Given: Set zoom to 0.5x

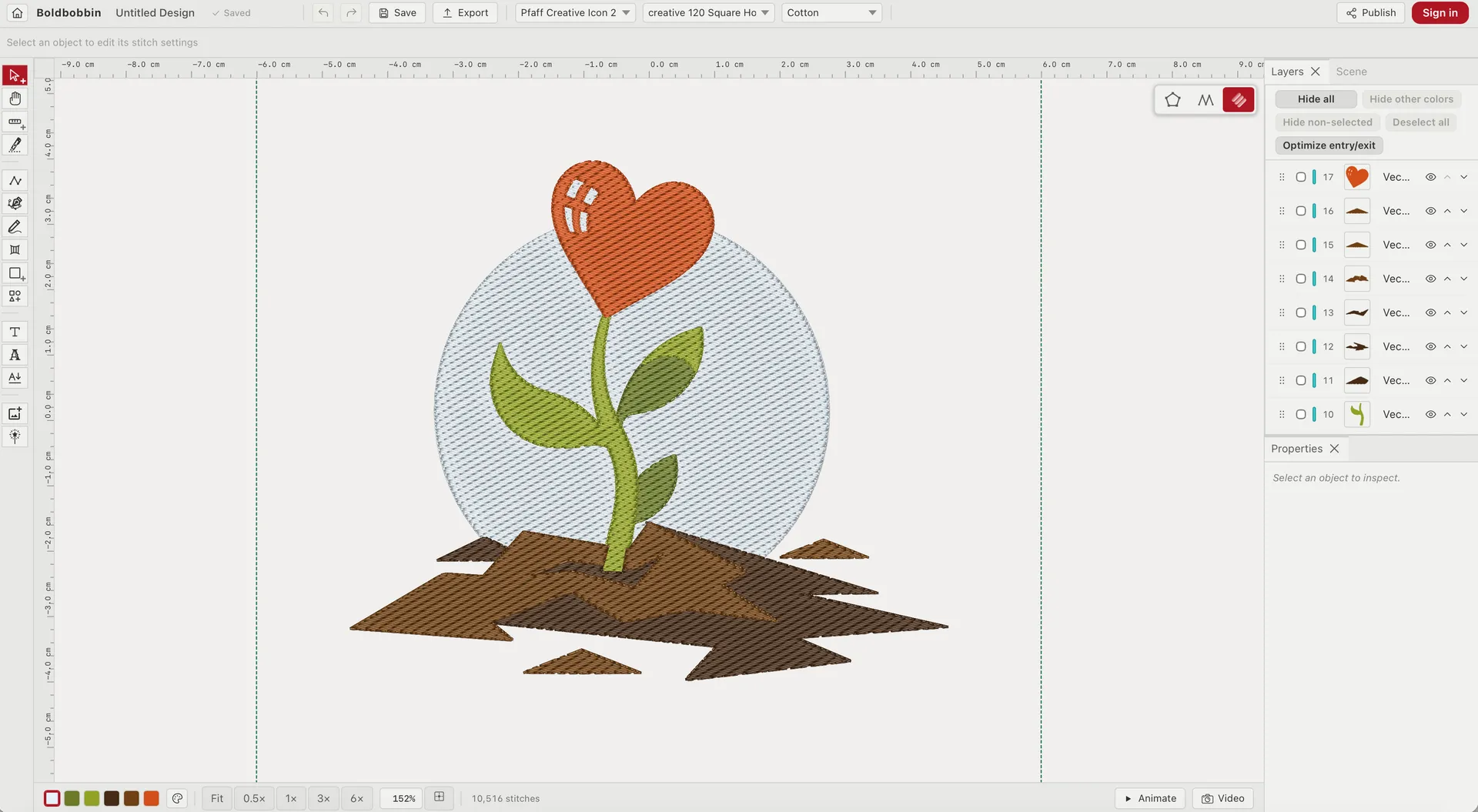Looking at the screenshot, I should coord(254,798).
